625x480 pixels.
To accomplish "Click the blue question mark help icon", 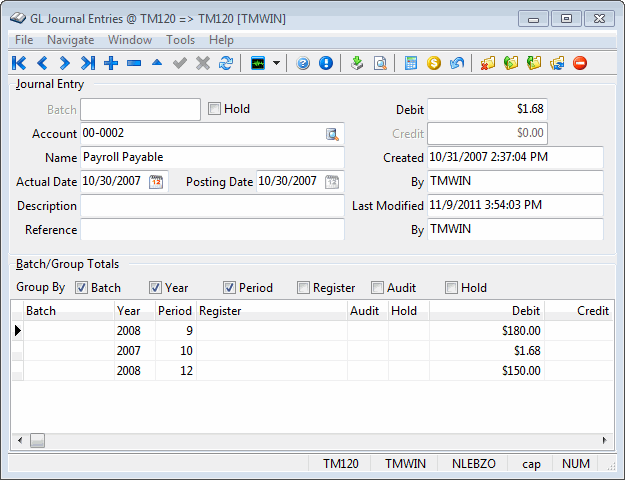I will pyautogui.click(x=304, y=63).
